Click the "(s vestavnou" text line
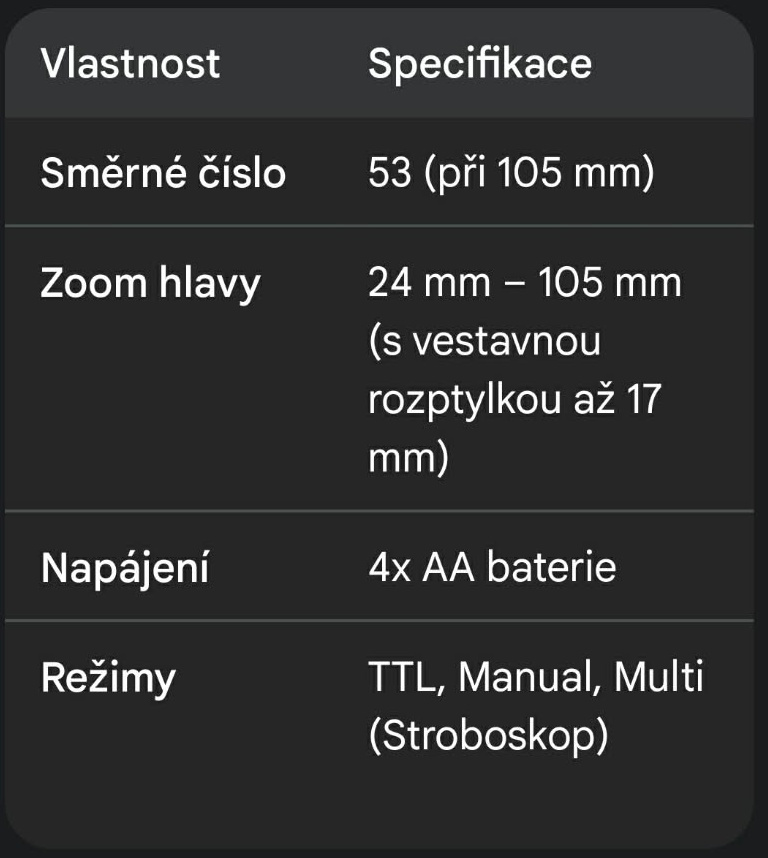The image size is (768, 858). pos(485,342)
